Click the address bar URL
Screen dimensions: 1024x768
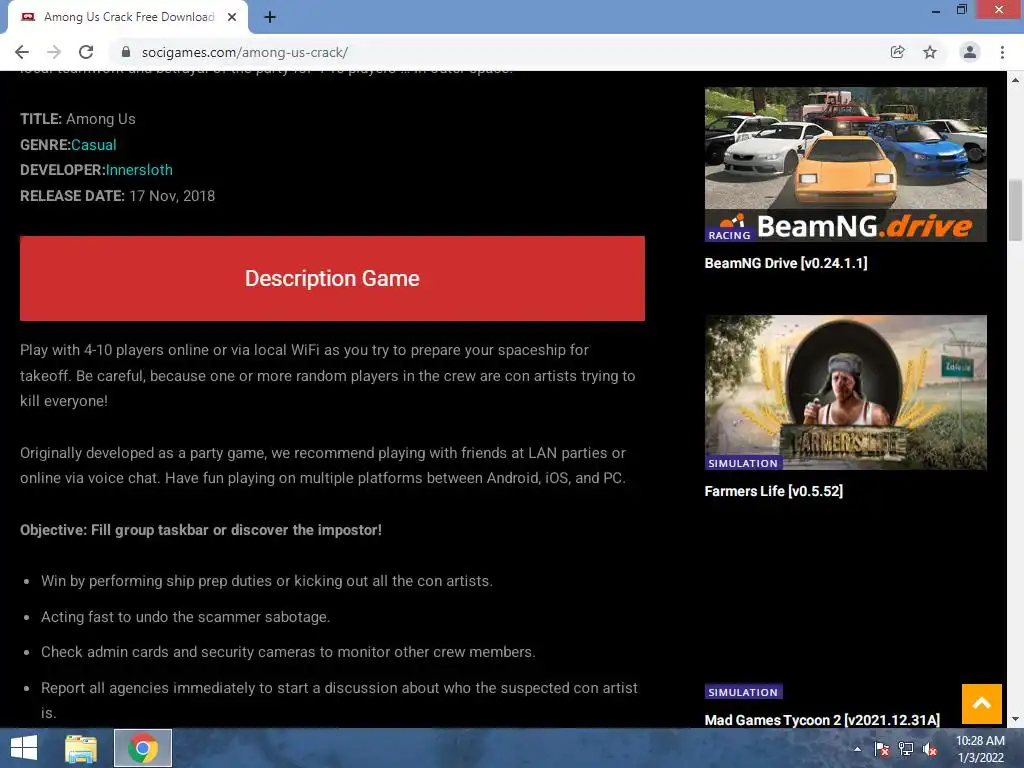coord(244,52)
